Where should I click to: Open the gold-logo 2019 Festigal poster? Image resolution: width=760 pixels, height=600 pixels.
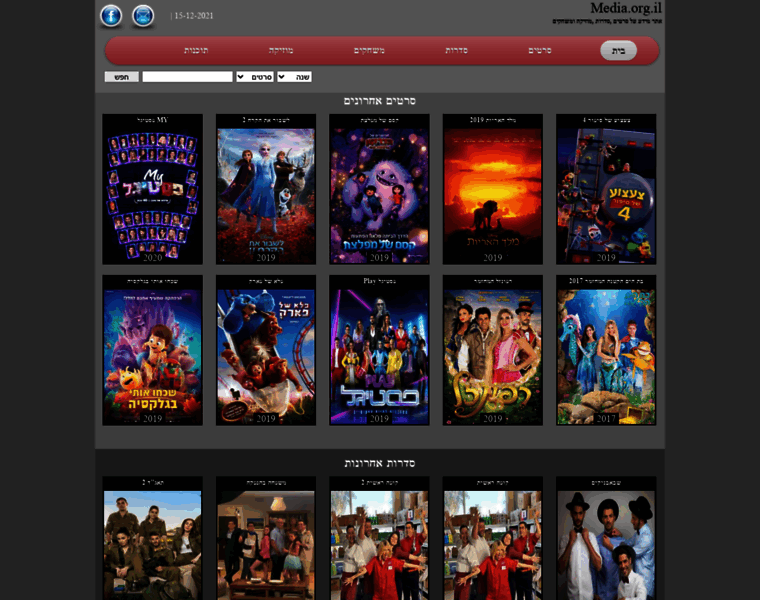point(493,350)
